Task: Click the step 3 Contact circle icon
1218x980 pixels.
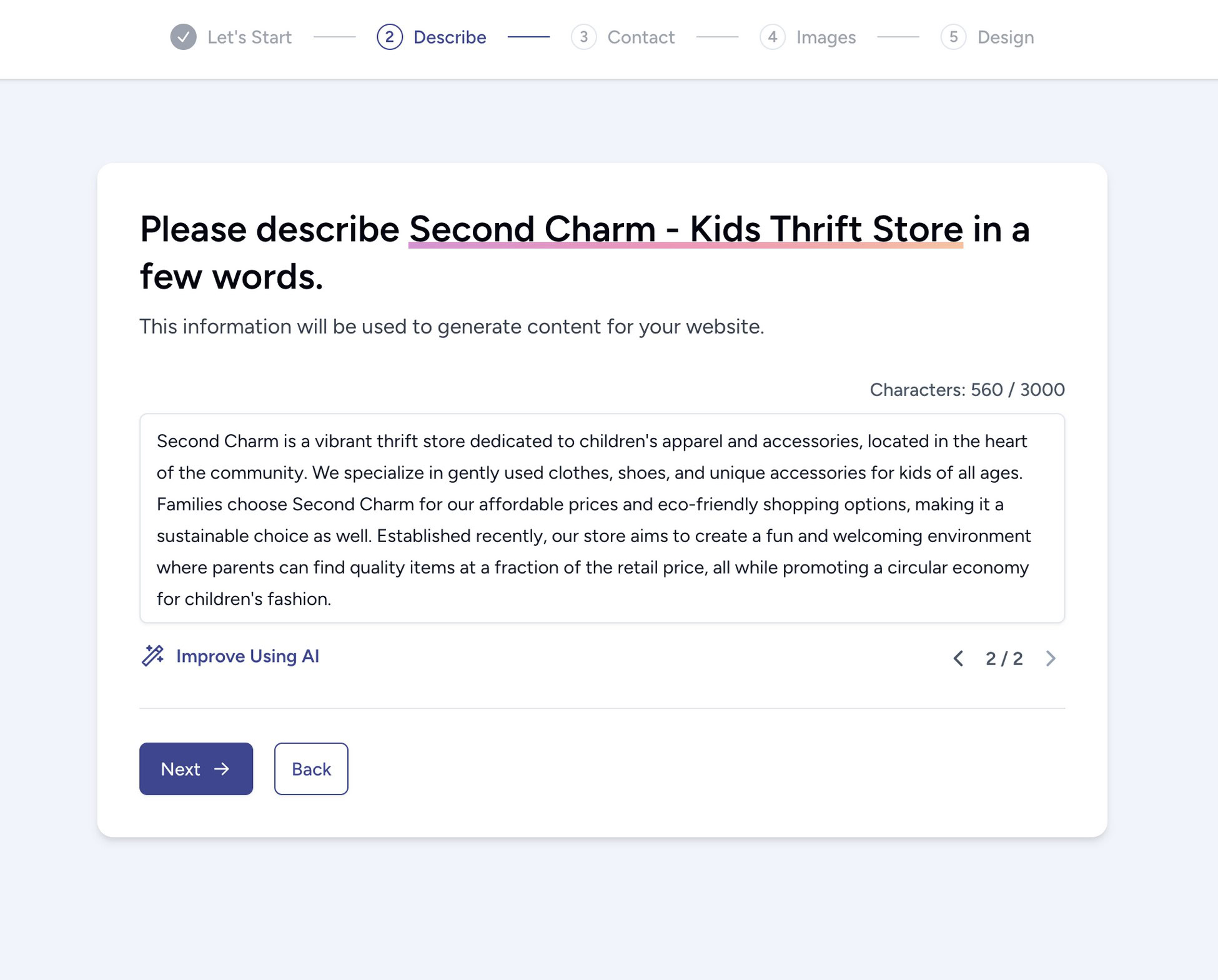Action: coord(584,37)
